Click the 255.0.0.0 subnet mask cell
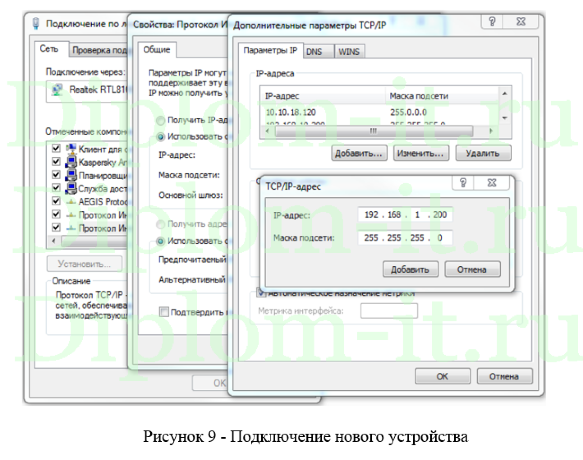Viewport: 583px width, 460px height. click(408, 112)
